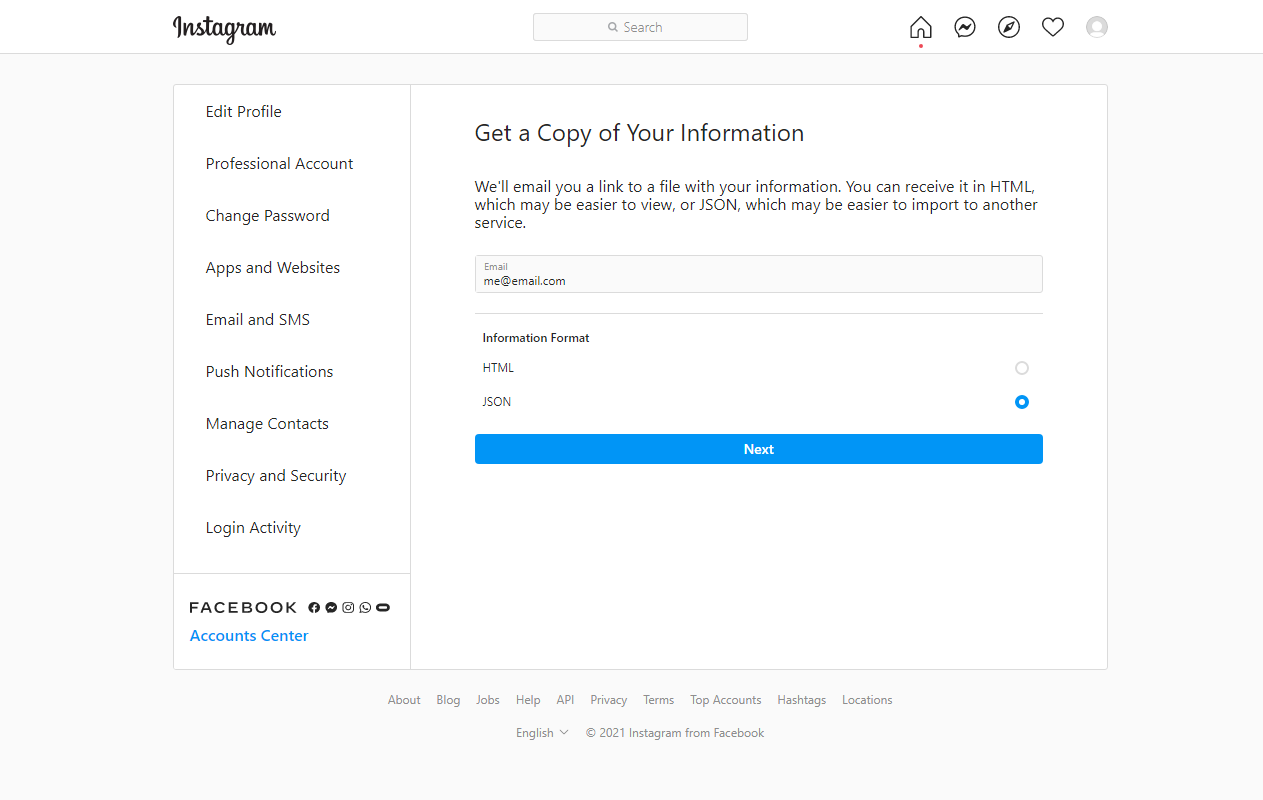Open Edit Profile settings
Viewport: 1263px width, 800px height.
pyautogui.click(x=244, y=111)
